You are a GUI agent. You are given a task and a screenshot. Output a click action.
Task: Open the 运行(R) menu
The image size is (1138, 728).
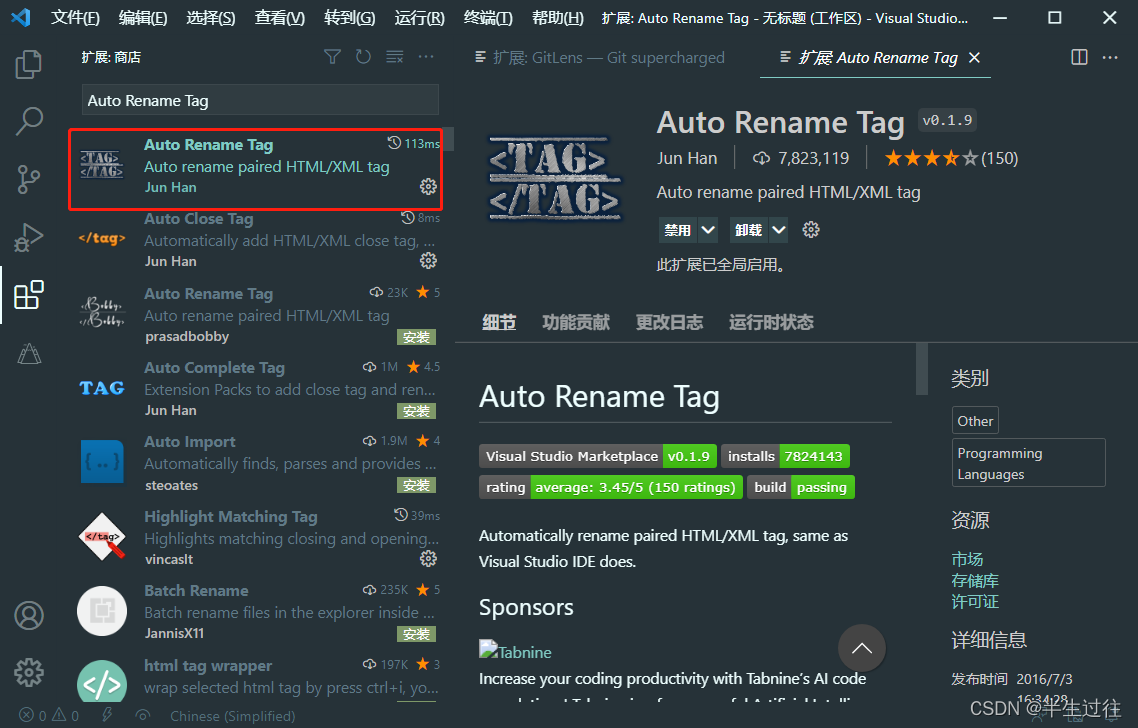click(x=419, y=18)
